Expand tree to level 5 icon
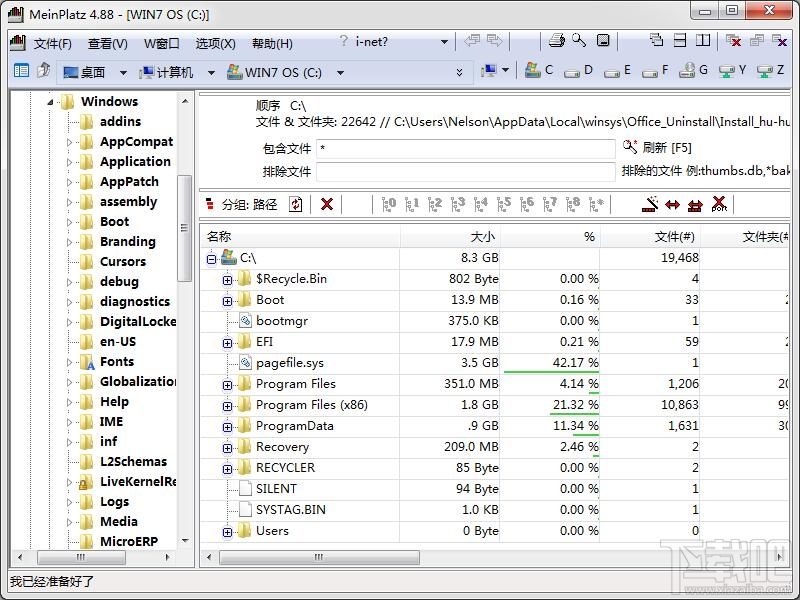 click(x=504, y=204)
